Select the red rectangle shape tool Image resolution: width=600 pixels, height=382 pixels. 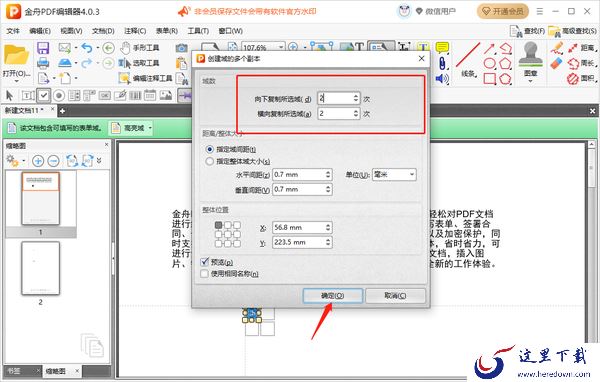[489, 78]
